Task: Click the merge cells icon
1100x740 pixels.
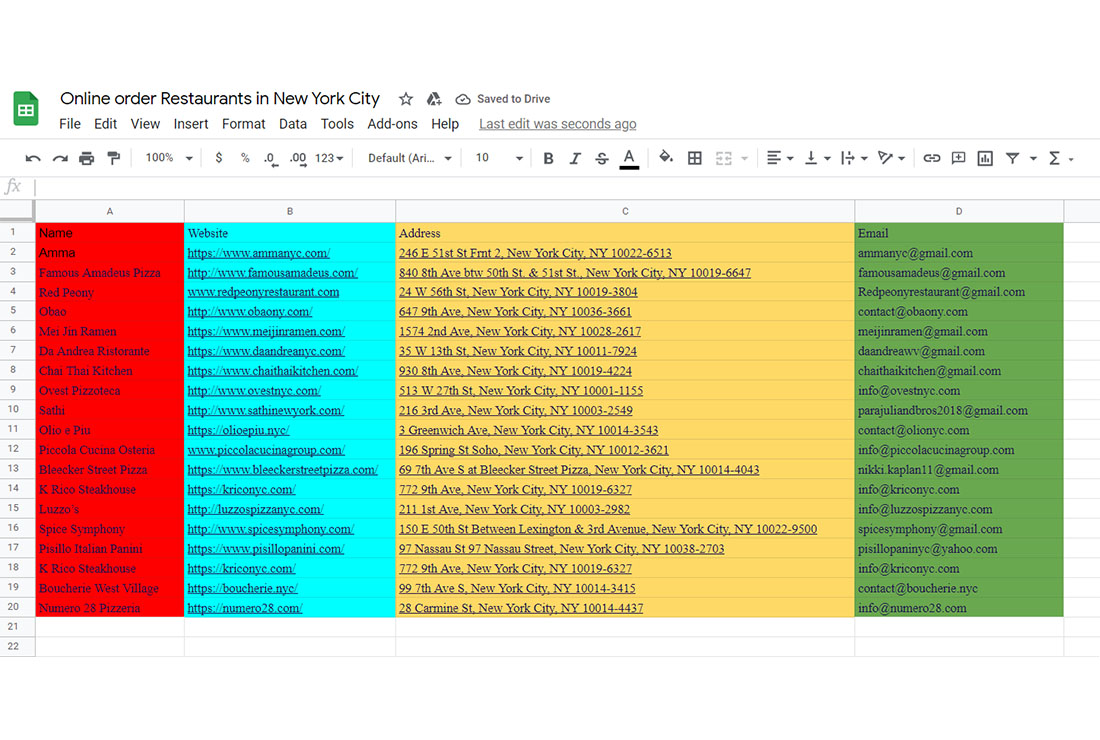Action: pyautogui.click(x=724, y=159)
